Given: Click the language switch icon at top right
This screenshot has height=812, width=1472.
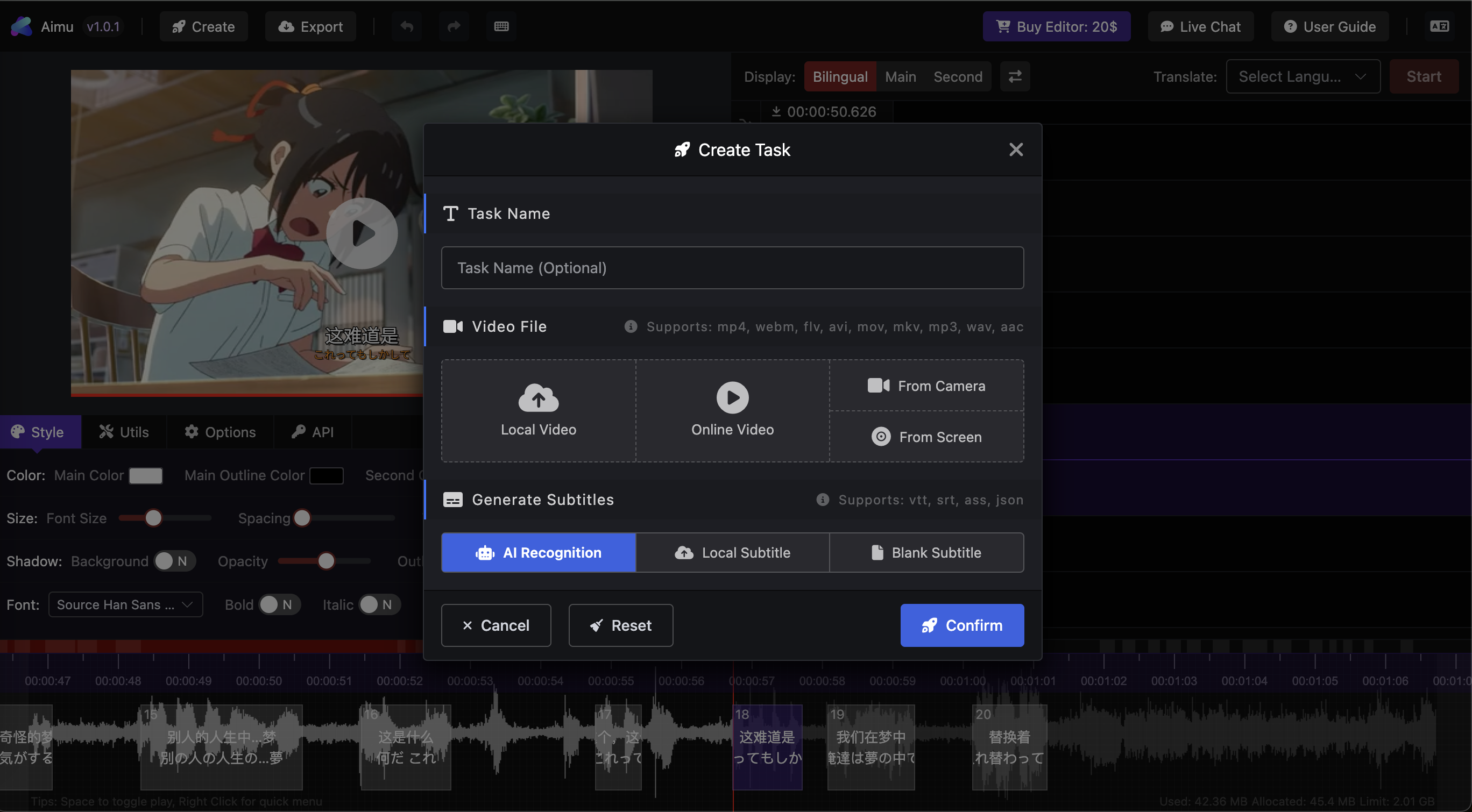Looking at the screenshot, I should 1439,26.
